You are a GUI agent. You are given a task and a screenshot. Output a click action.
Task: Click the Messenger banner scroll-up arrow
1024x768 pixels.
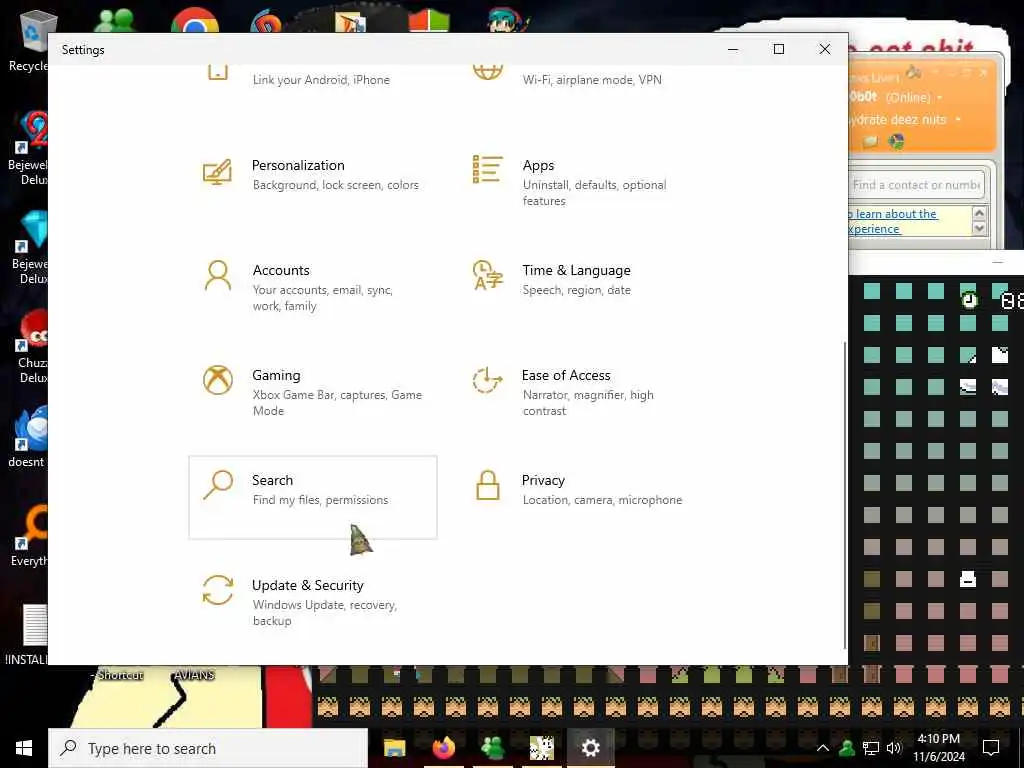pyautogui.click(x=979, y=214)
